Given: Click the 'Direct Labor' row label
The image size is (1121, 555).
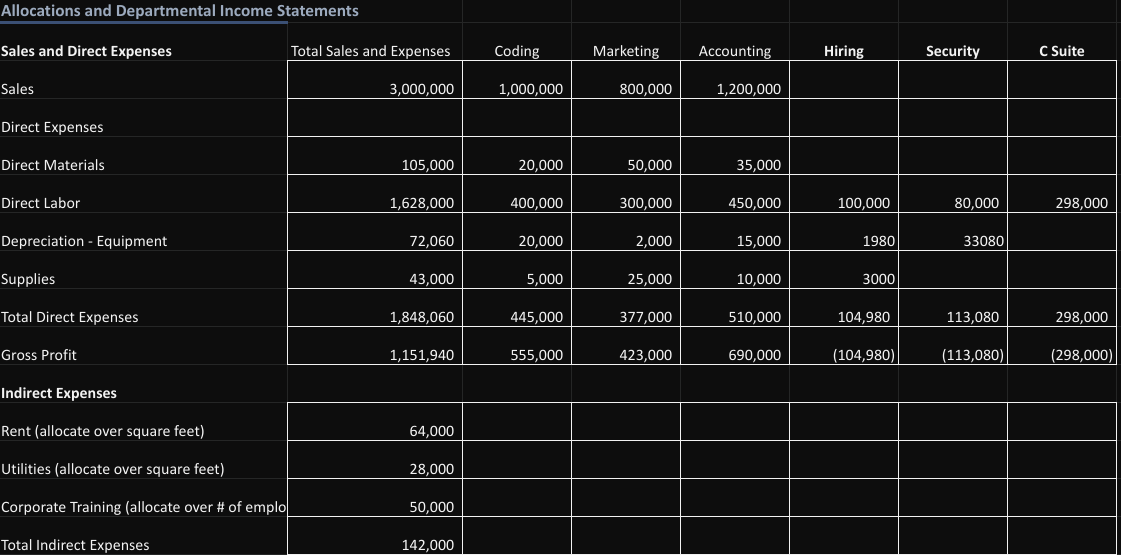Looking at the screenshot, I should coord(41,202).
